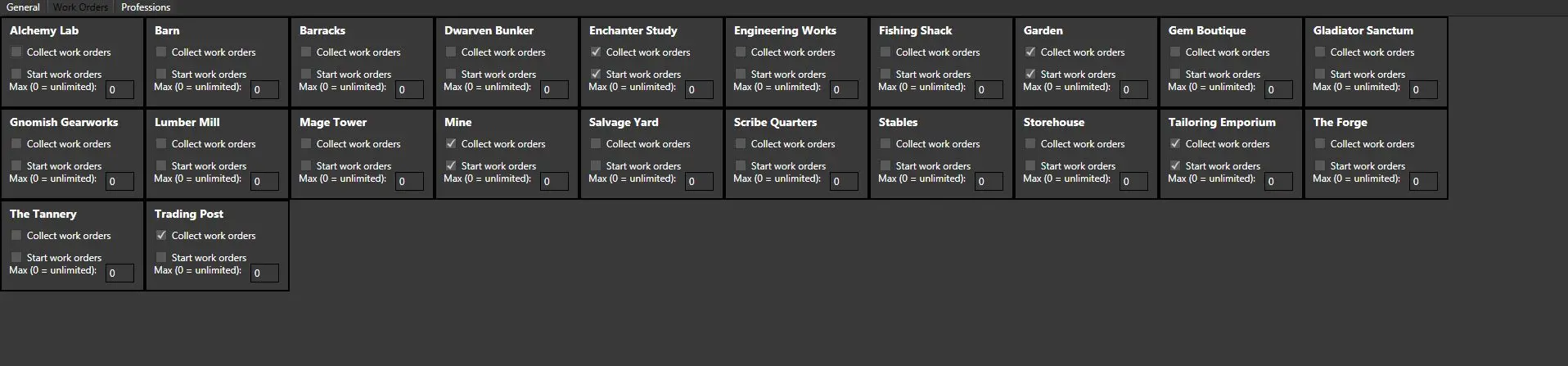Click the Max input for Gem Boutique

click(x=1278, y=89)
